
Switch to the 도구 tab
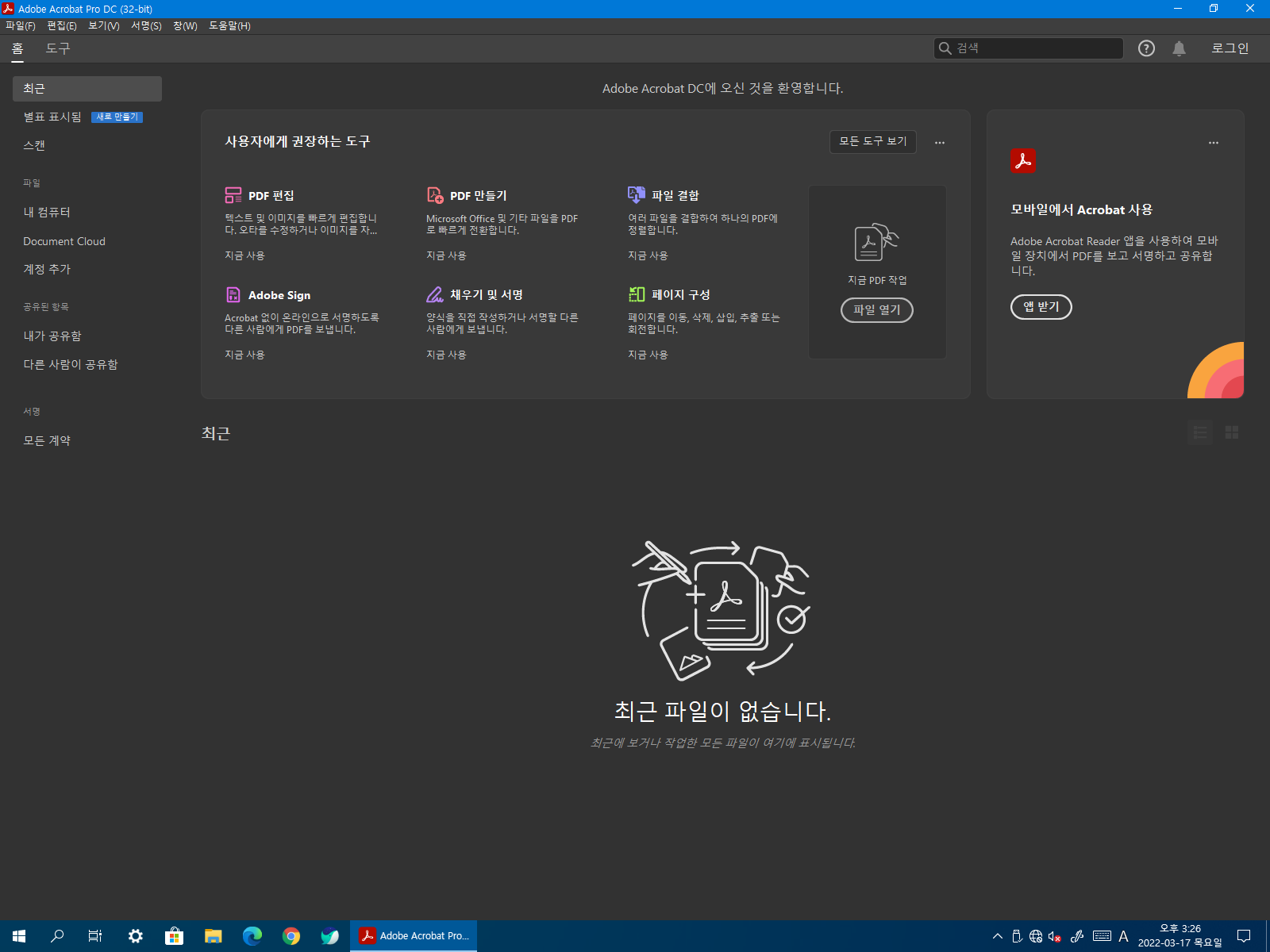point(58,48)
